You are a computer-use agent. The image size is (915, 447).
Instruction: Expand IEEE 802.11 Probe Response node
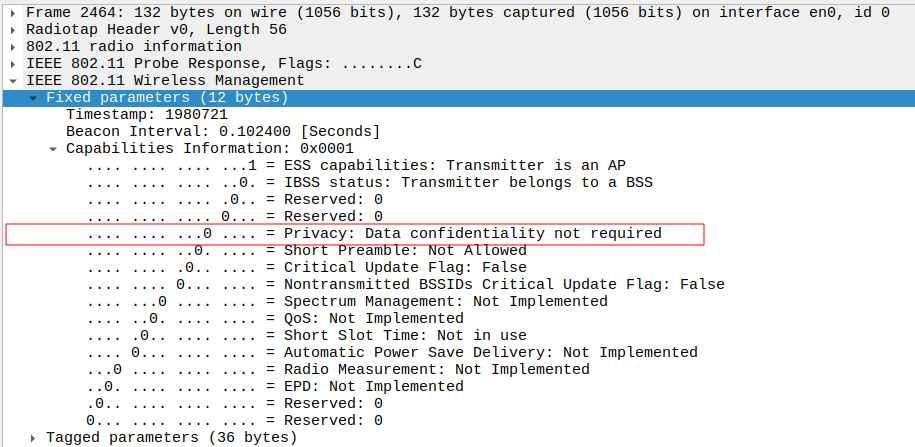(x=13, y=64)
